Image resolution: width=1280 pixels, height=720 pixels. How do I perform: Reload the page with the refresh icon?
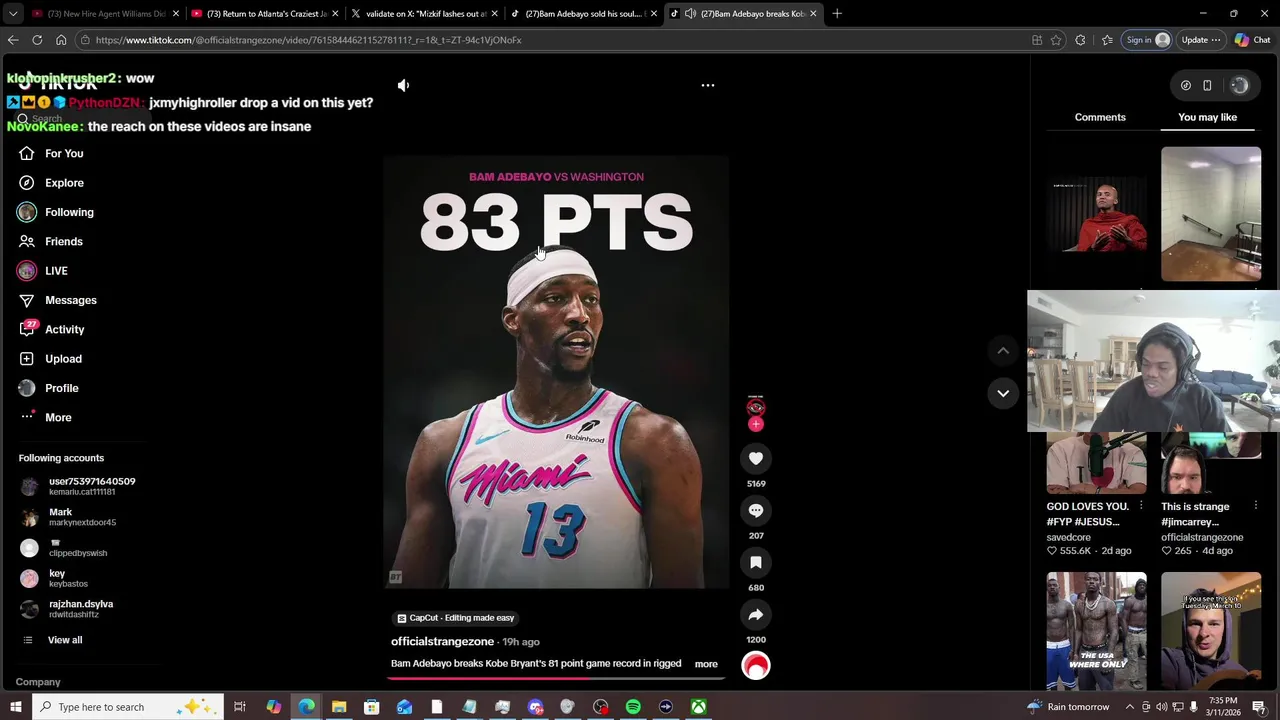click(x=37, y=40)
